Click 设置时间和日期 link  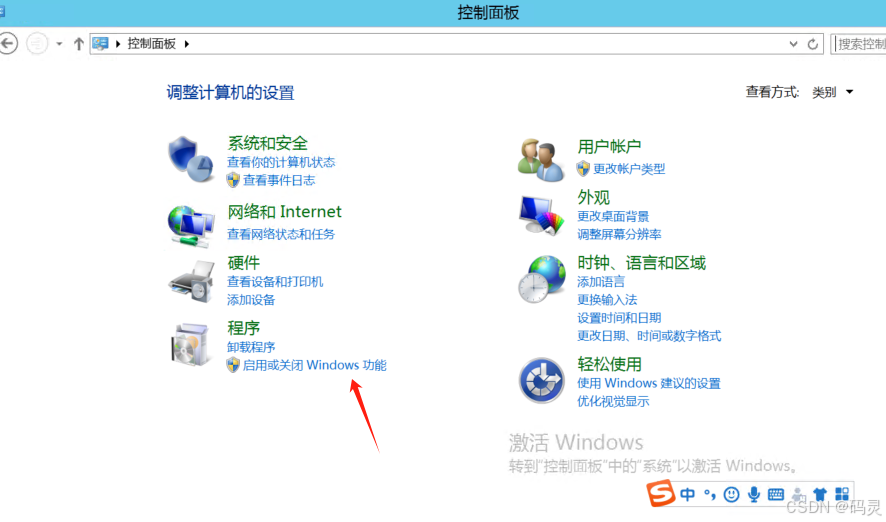(x=619, y=317)
